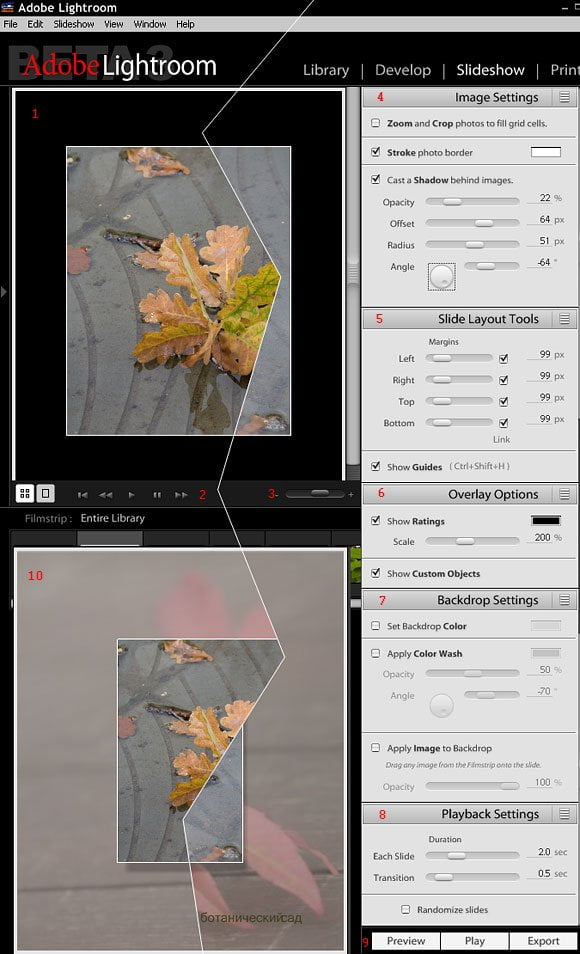This screenshot has height=954, width=580.
Task: Click Each Slide duration slider
Action: (472, 855)
